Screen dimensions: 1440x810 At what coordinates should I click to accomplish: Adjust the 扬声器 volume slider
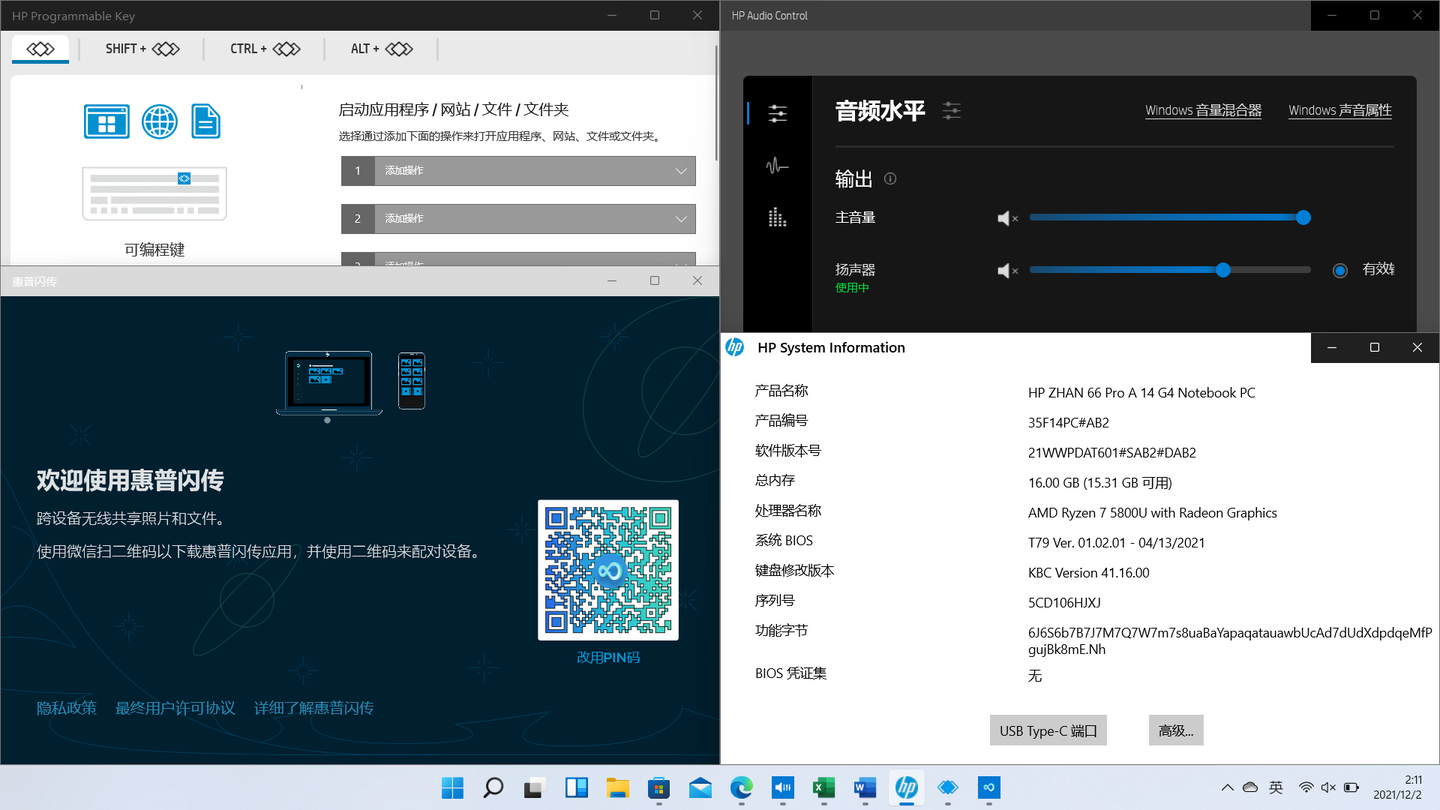point(1170,270)
